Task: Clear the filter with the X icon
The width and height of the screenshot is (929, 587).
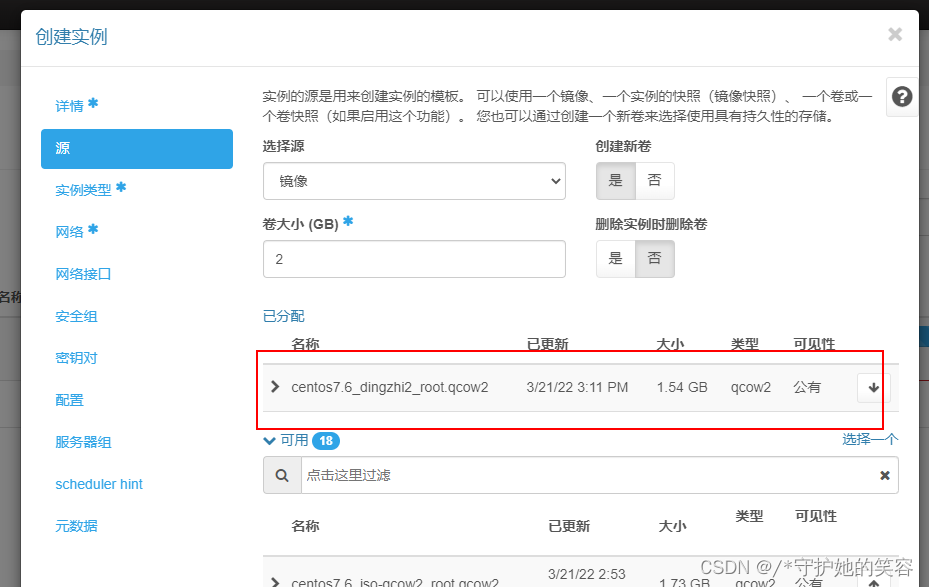Action: coord(885,475)
